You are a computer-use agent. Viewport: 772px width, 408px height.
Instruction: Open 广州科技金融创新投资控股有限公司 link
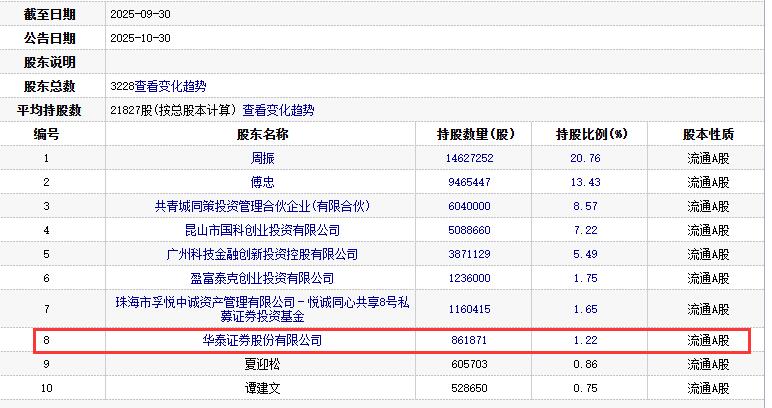(263, 254)
